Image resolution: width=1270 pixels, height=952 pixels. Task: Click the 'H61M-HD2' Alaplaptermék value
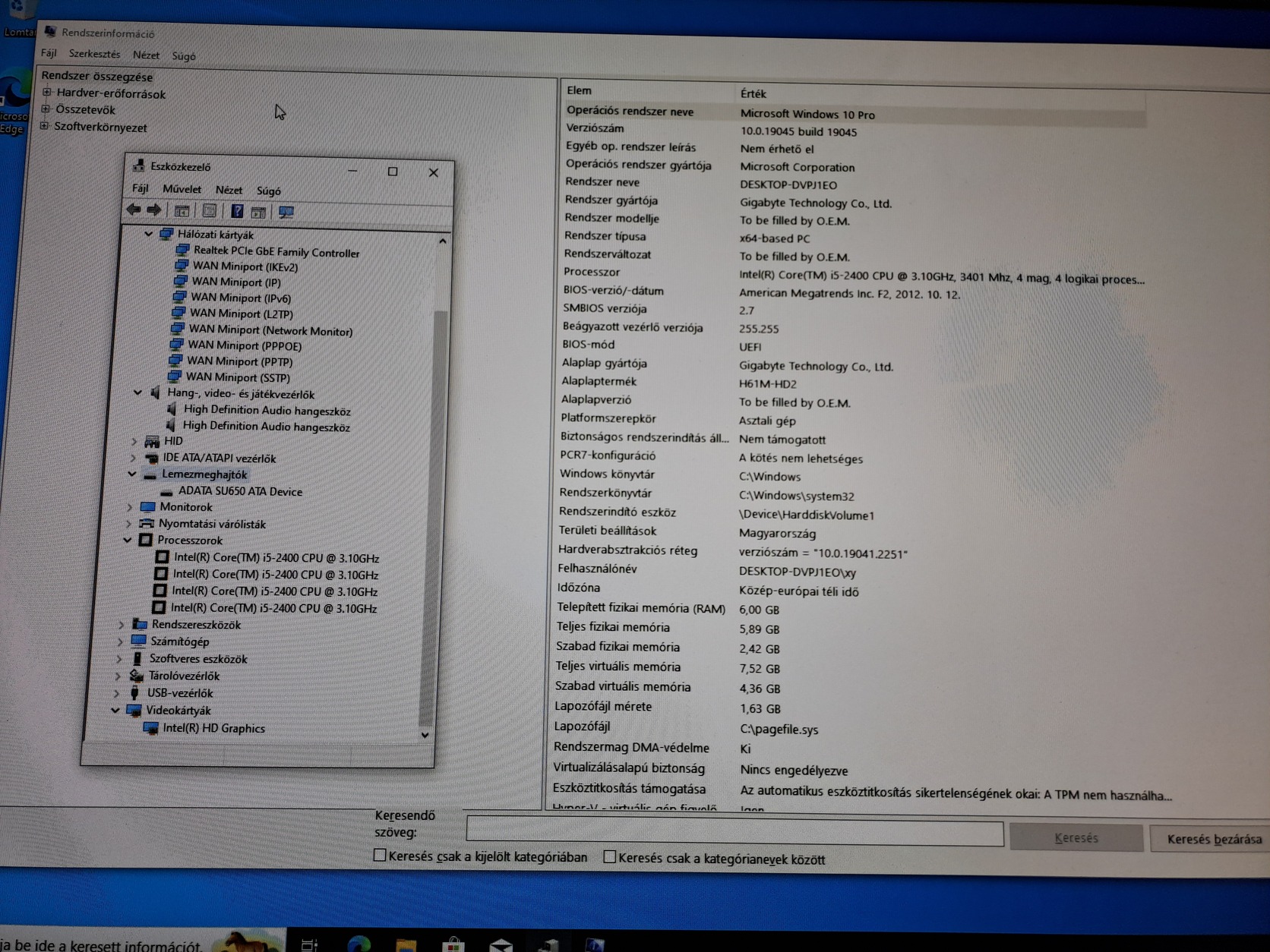767,384
